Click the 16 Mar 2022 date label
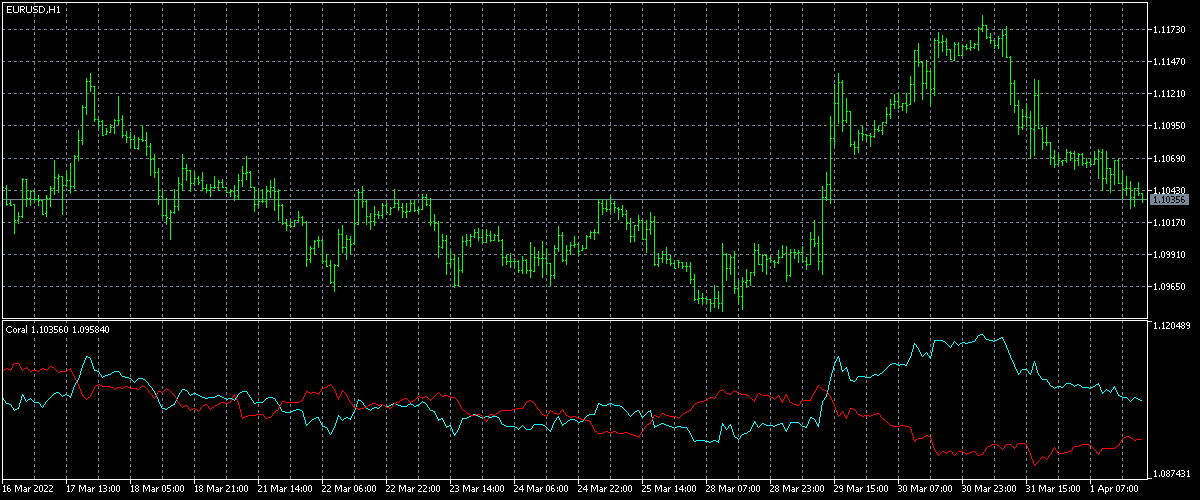 tap(27, 489)
